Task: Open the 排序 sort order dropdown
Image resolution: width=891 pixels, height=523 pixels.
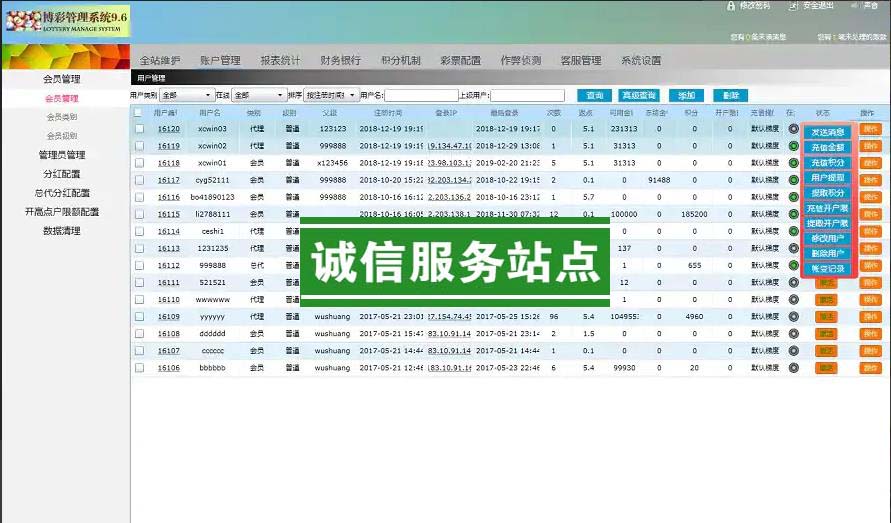Action: [330, 95]
